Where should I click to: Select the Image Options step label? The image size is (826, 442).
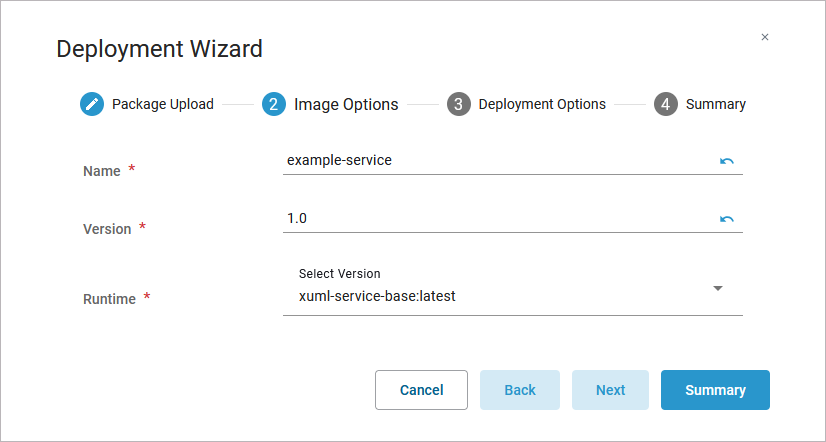pos(346,104)
